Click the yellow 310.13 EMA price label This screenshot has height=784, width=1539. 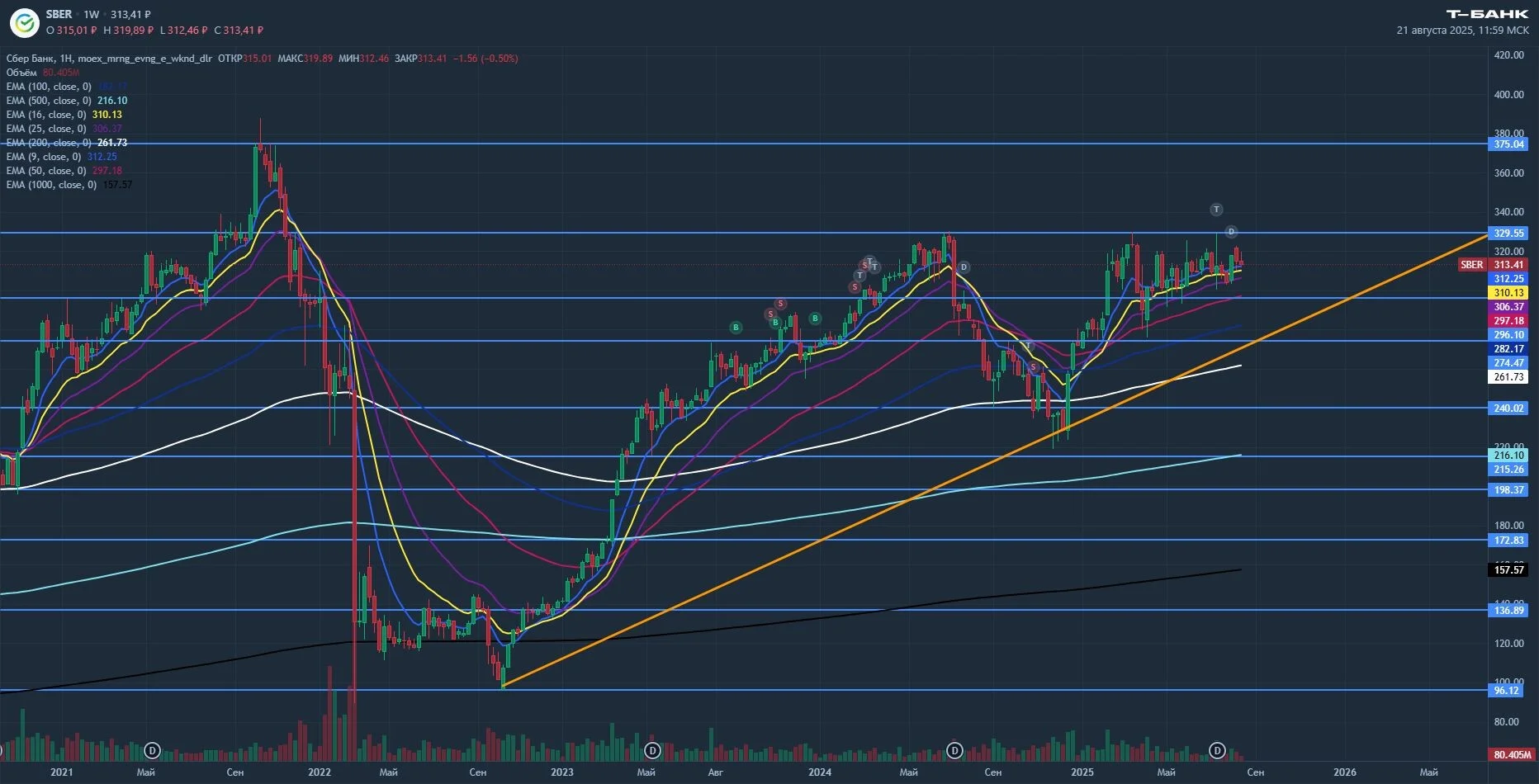(x=1508, y=293)
